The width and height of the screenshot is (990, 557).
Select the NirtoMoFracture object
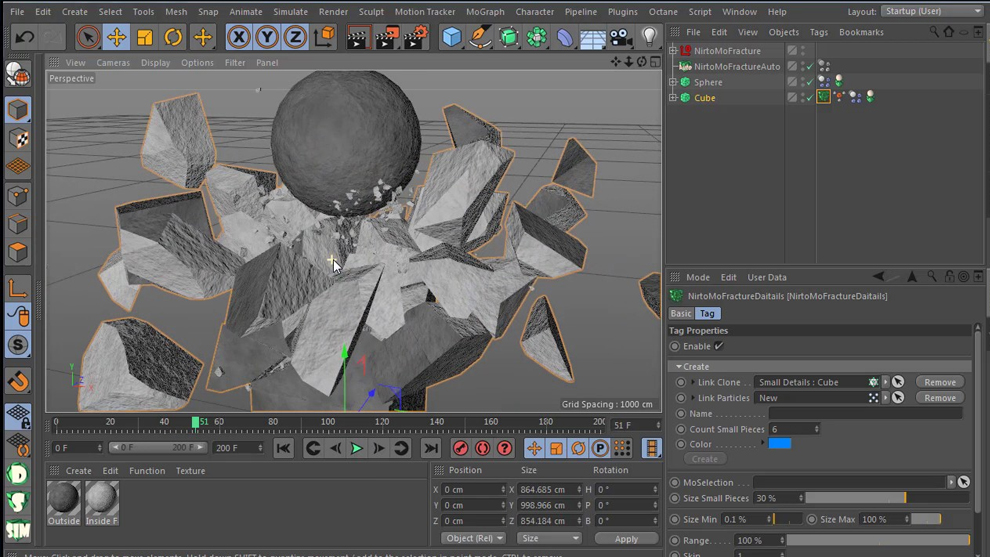(727, 51)
